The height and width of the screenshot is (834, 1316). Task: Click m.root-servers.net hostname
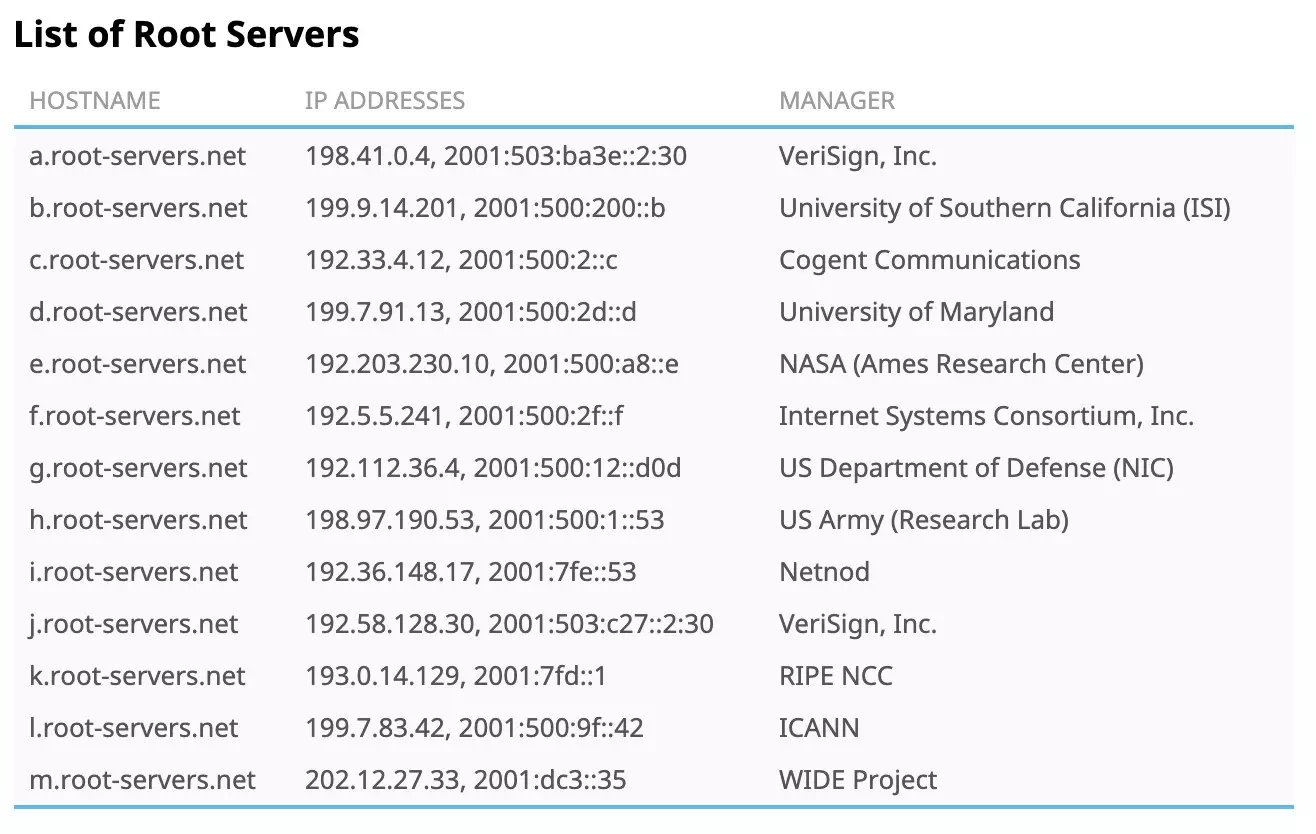point(143,780)
